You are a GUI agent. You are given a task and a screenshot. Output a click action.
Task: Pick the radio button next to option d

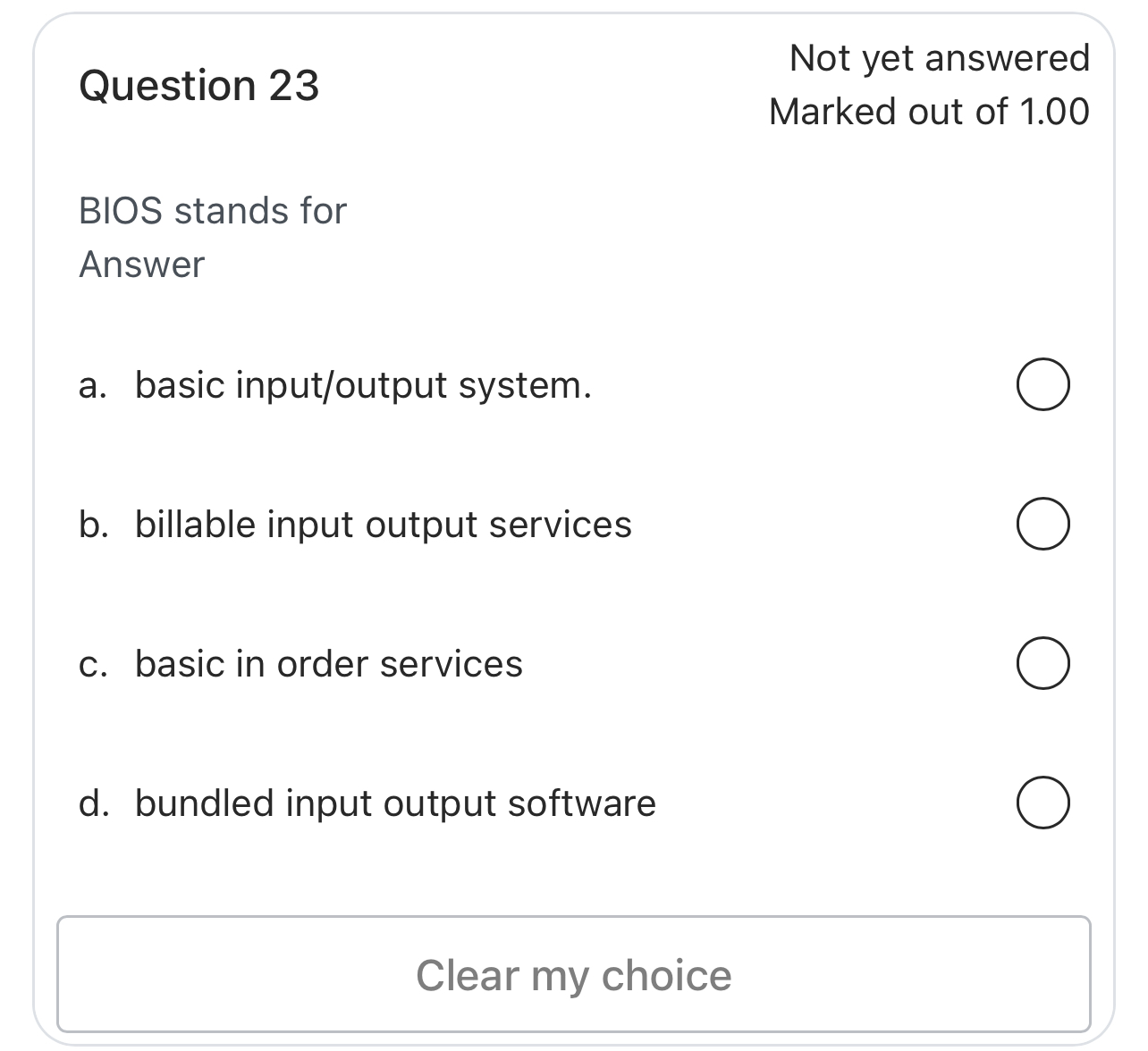[x=1042, y=803]
